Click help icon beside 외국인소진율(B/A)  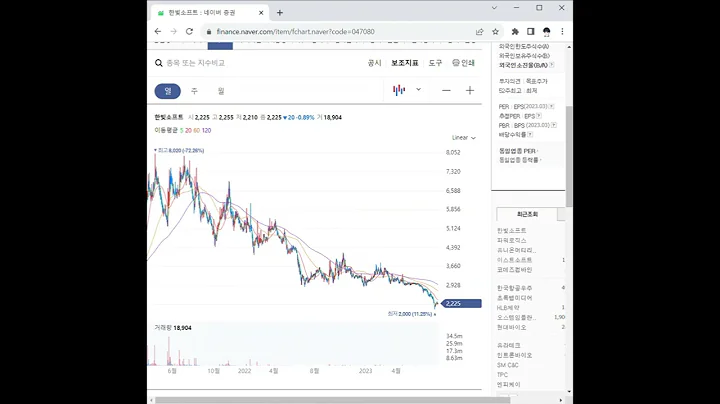point(551,65)
